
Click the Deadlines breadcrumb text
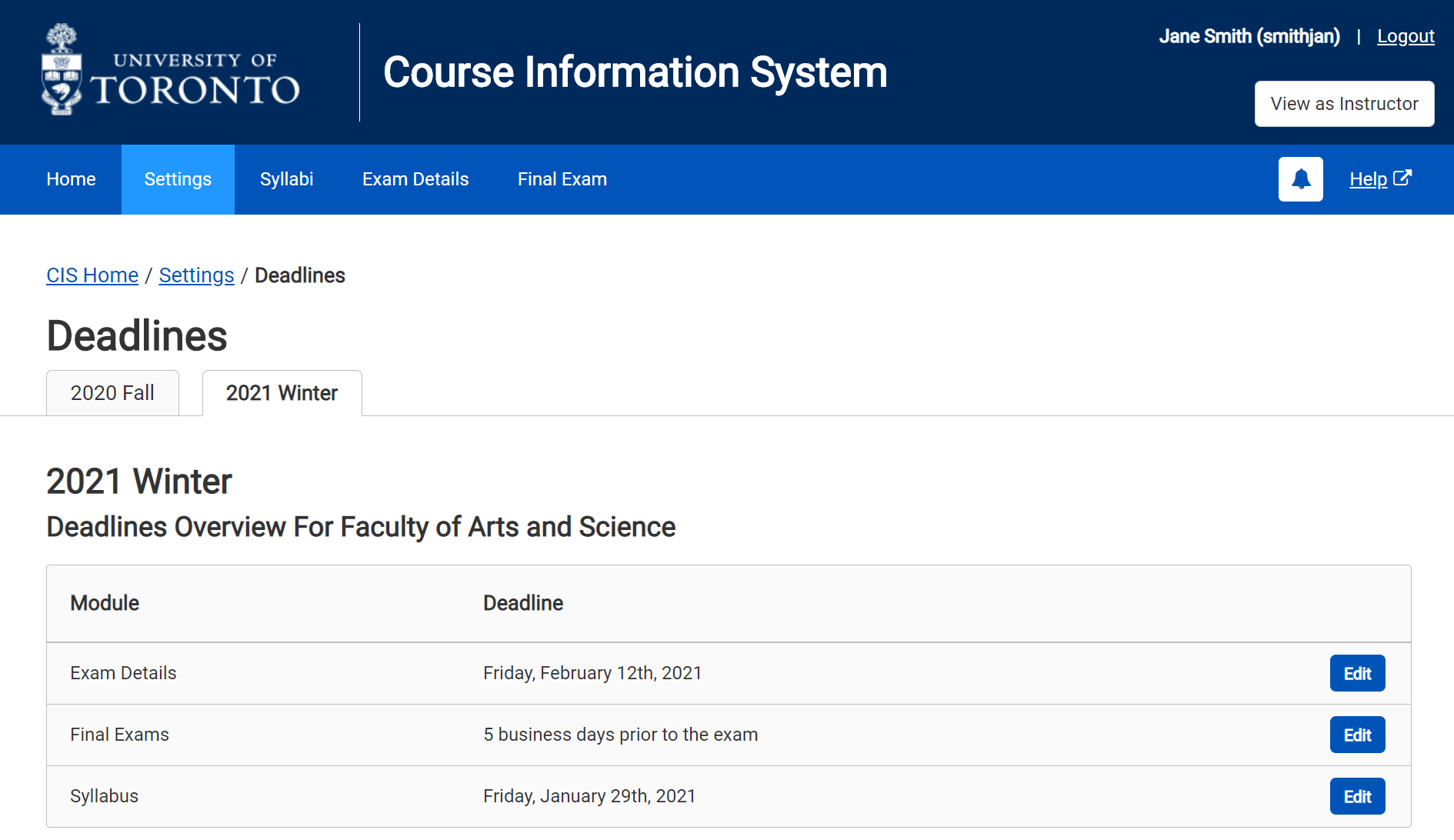[300, 275]
